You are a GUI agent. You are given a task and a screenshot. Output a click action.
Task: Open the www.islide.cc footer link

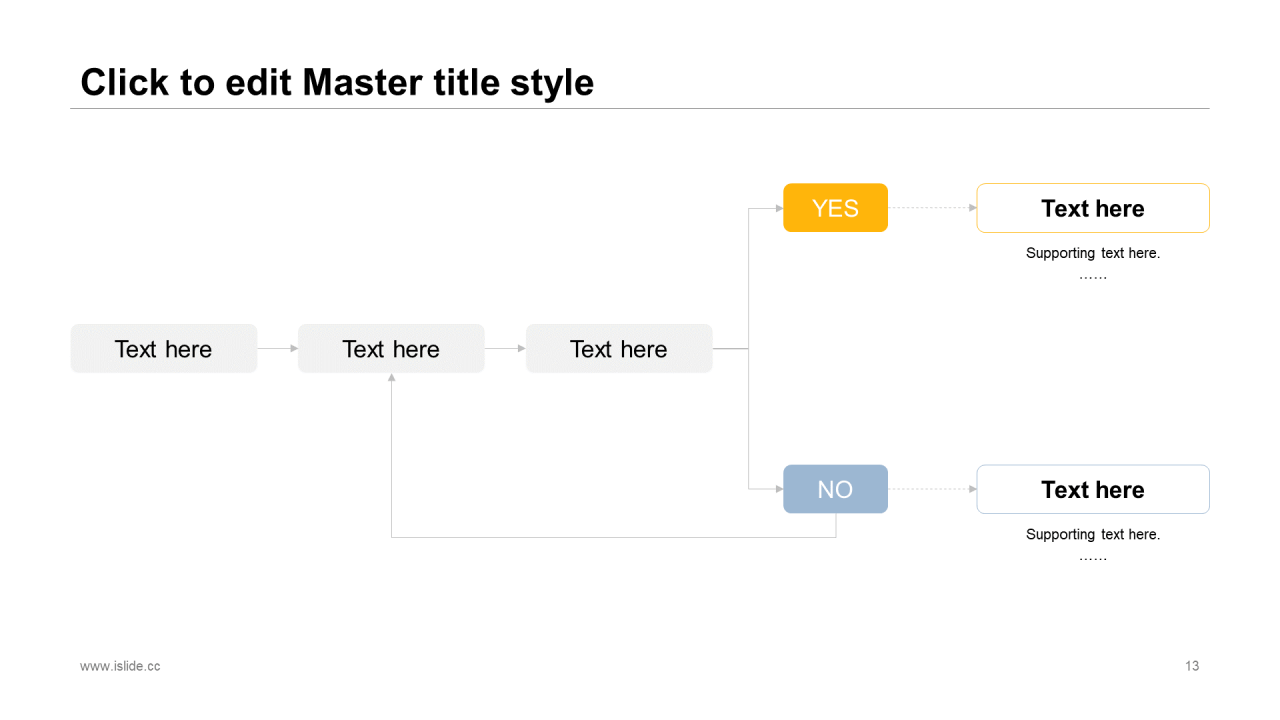[120, 666]
